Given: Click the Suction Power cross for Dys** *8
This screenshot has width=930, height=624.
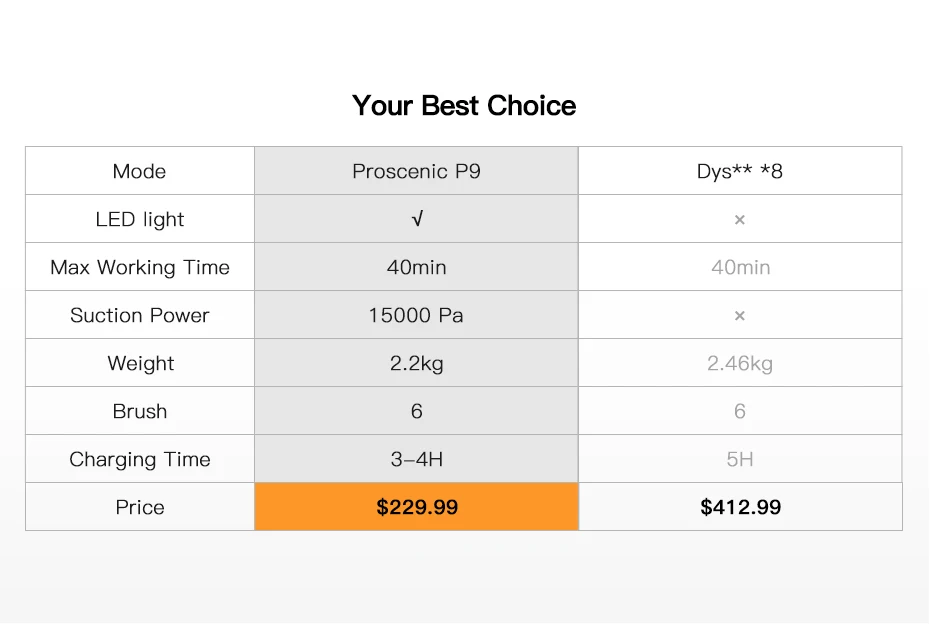Looking at the screenshot, I should tap(740, 316).
